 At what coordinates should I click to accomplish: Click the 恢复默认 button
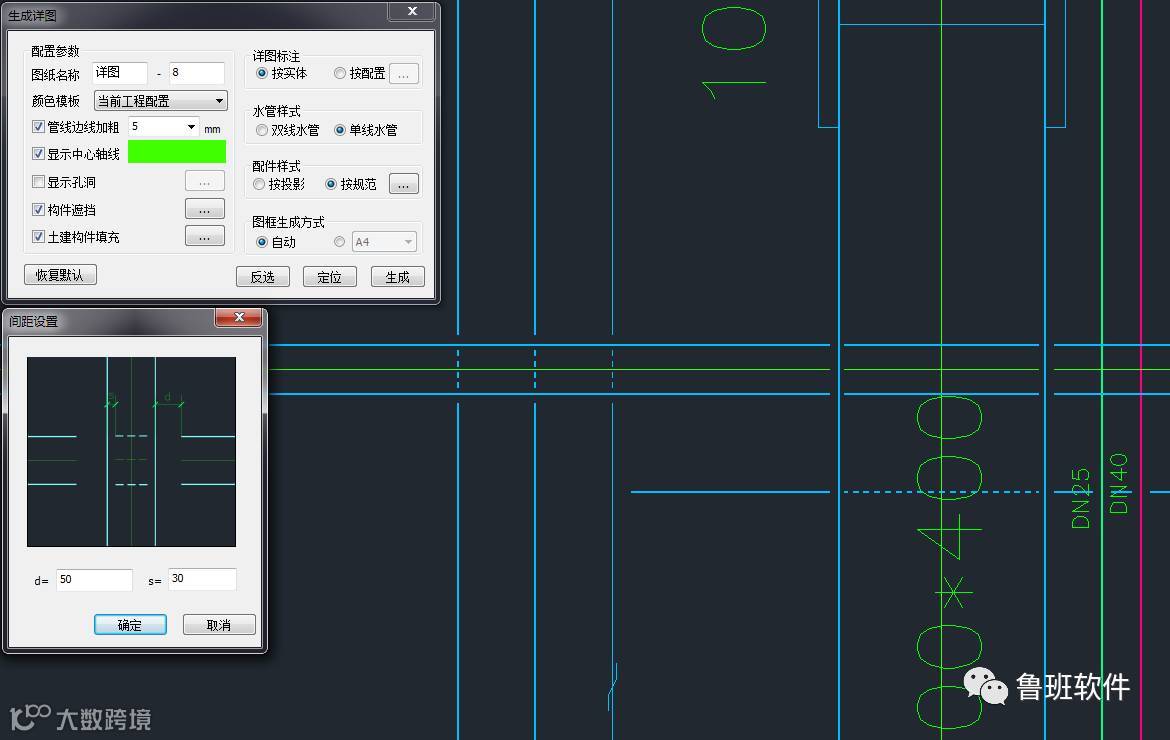60,275
